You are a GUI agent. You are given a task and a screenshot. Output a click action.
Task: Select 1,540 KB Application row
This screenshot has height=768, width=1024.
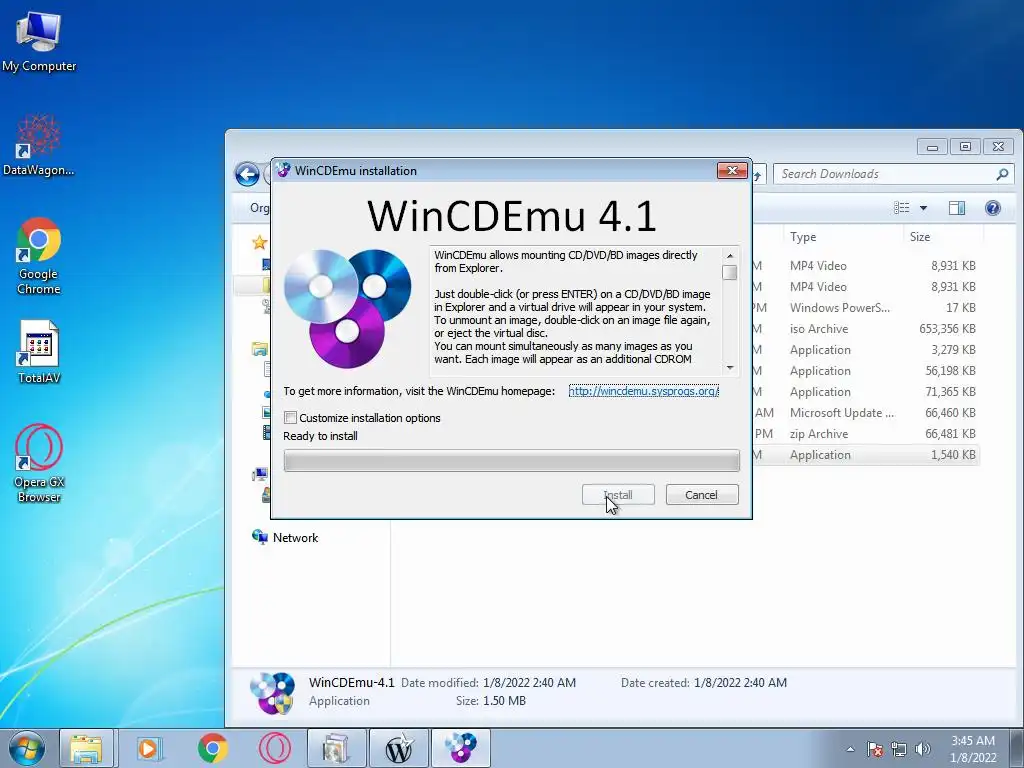pyautogui.click(x=865, y=455)
